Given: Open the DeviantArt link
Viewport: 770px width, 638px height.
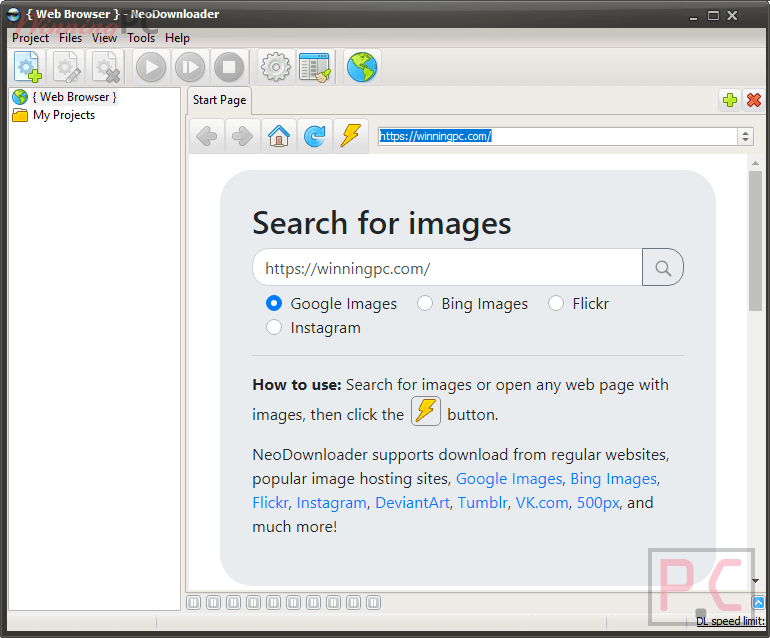Looking at the screenshot, I should pyautogui.click(x=412, y=502).
